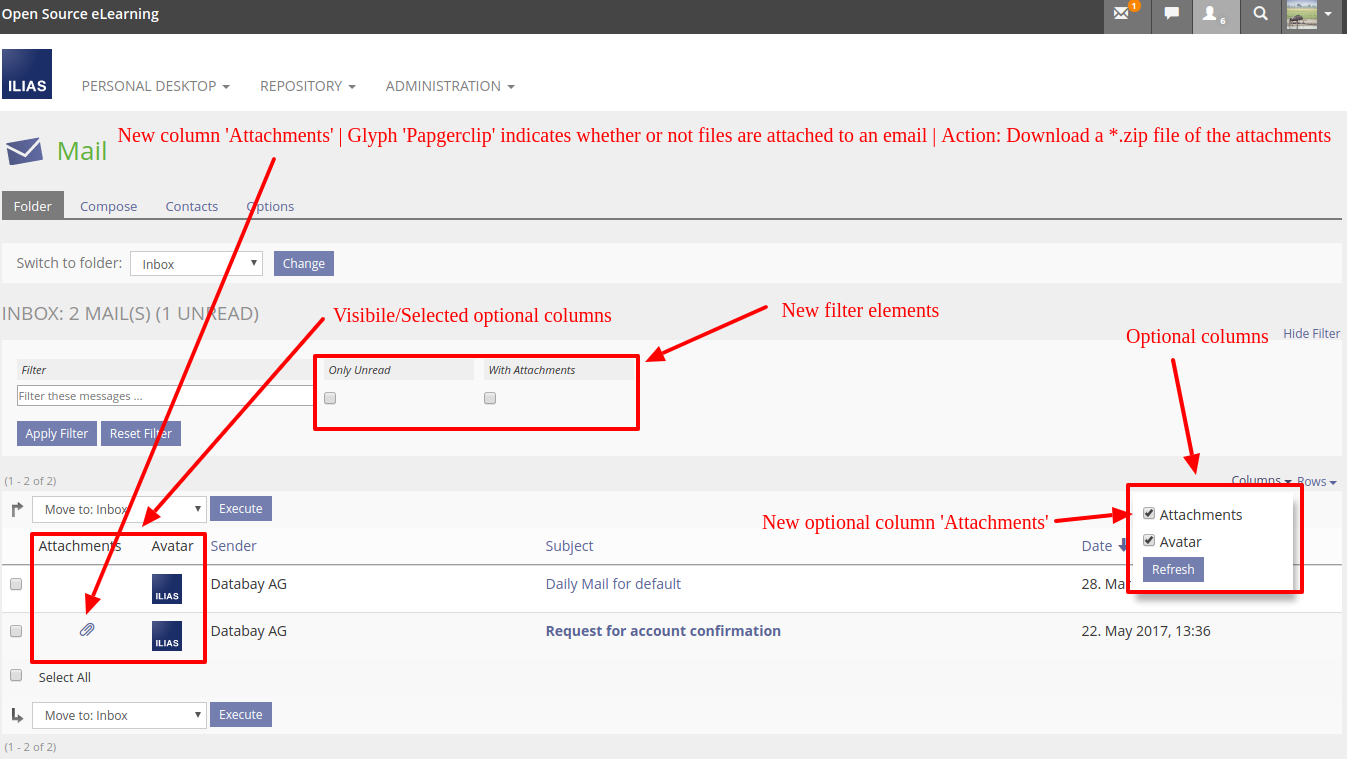The image size is (1347, 759).
Task: Open the contacts user icon in top bar
Action: click(1213, 15)
